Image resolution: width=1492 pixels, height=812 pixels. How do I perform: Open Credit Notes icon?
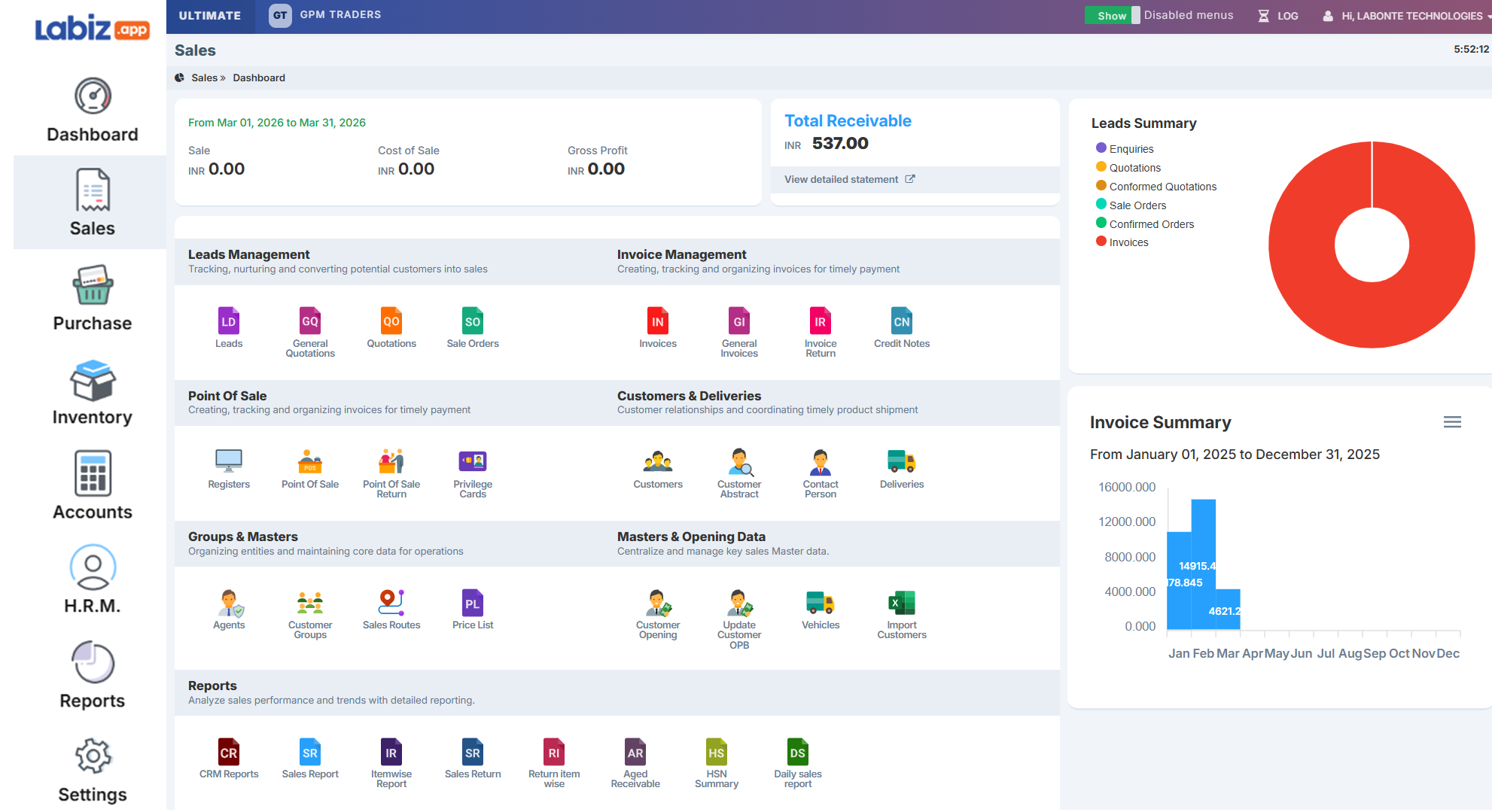(902, 321)
